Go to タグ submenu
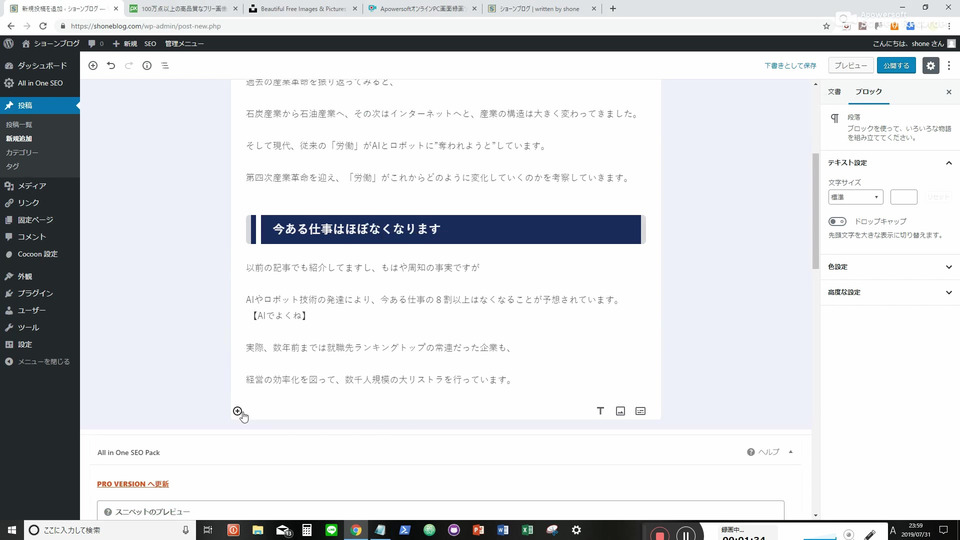 (12, 167)
